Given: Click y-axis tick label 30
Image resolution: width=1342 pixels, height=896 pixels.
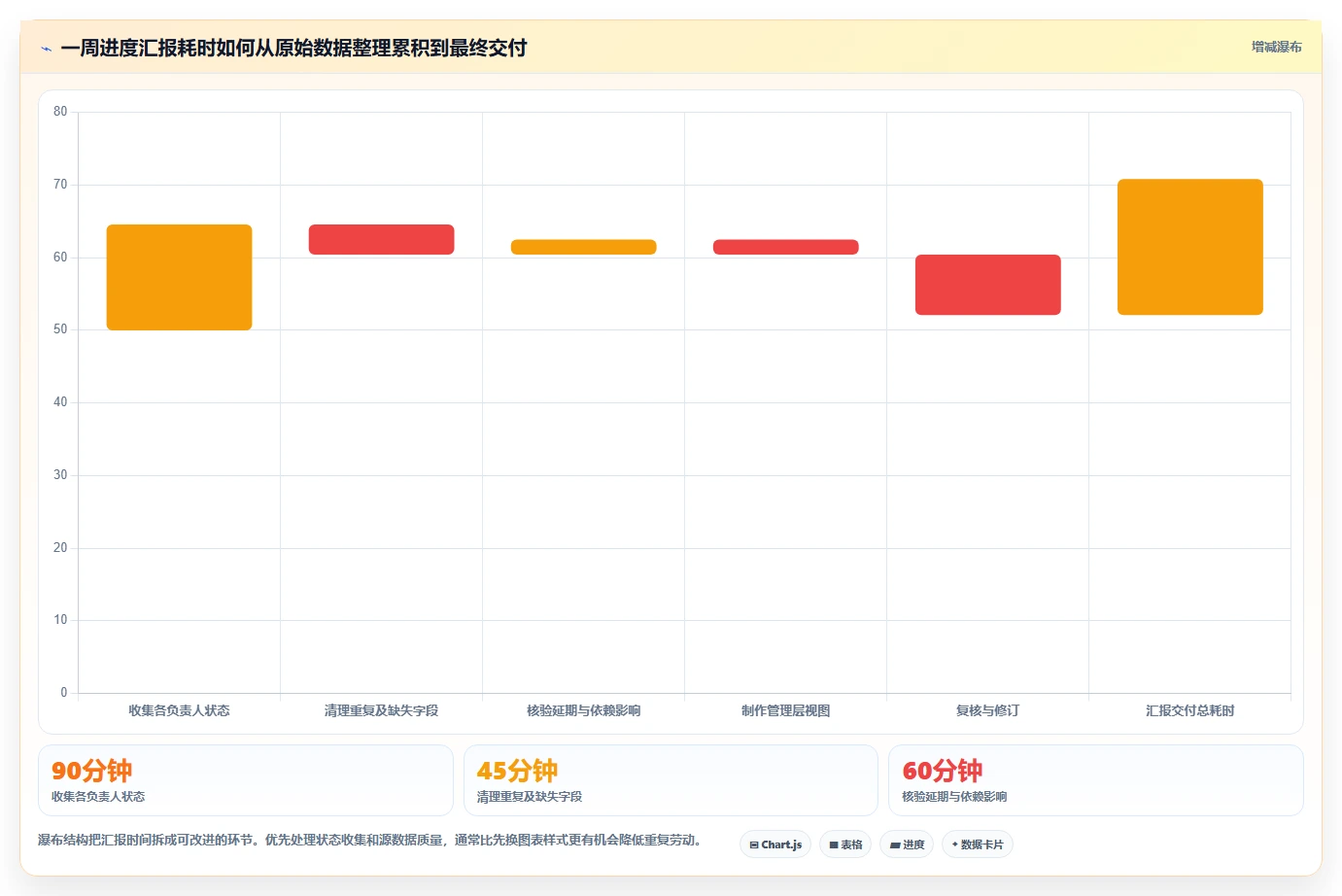Looking at the screenshot, I should tap(60, 475).
